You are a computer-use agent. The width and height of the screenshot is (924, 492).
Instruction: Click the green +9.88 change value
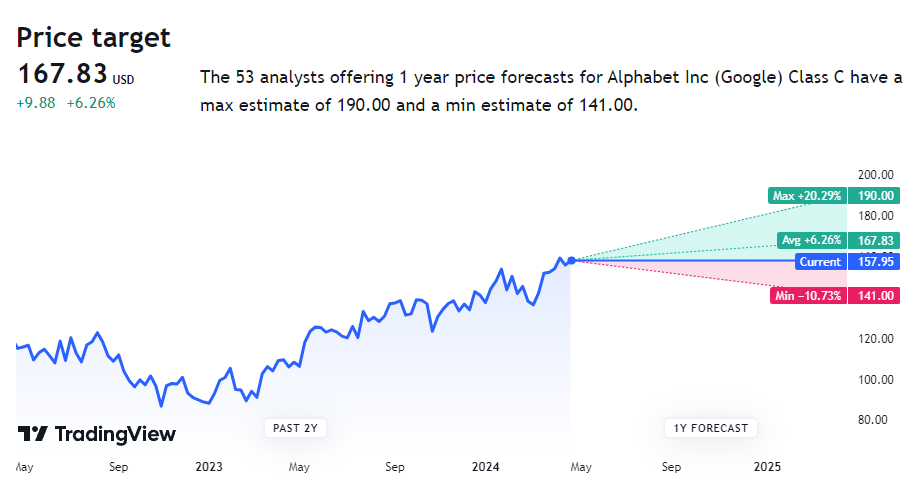click(37, 102)
